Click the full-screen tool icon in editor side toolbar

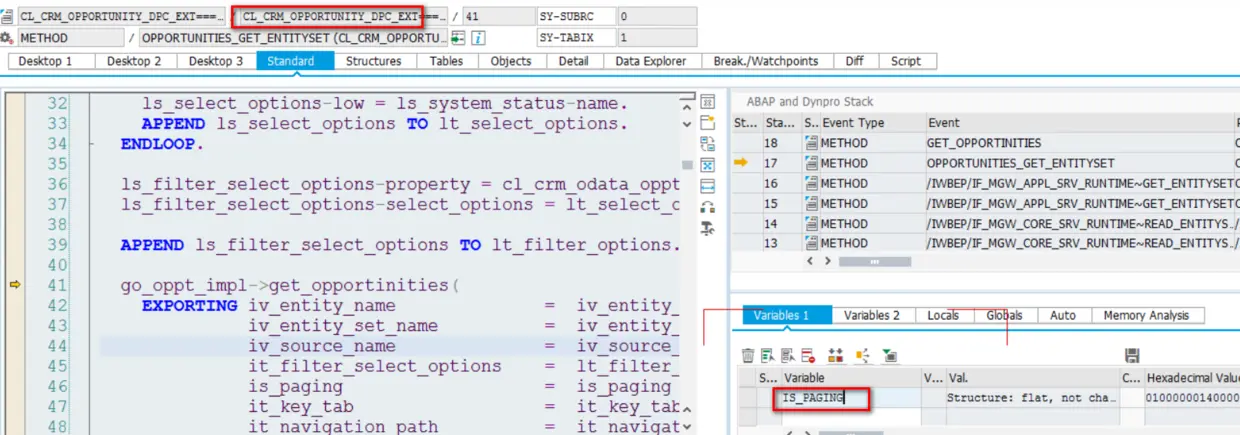pos(708,165)
